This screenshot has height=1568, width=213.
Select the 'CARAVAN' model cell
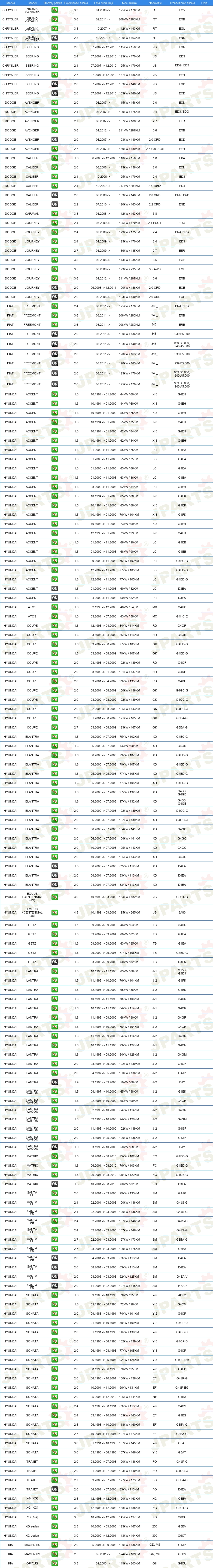pyautogui.click(x=32, y=214)
